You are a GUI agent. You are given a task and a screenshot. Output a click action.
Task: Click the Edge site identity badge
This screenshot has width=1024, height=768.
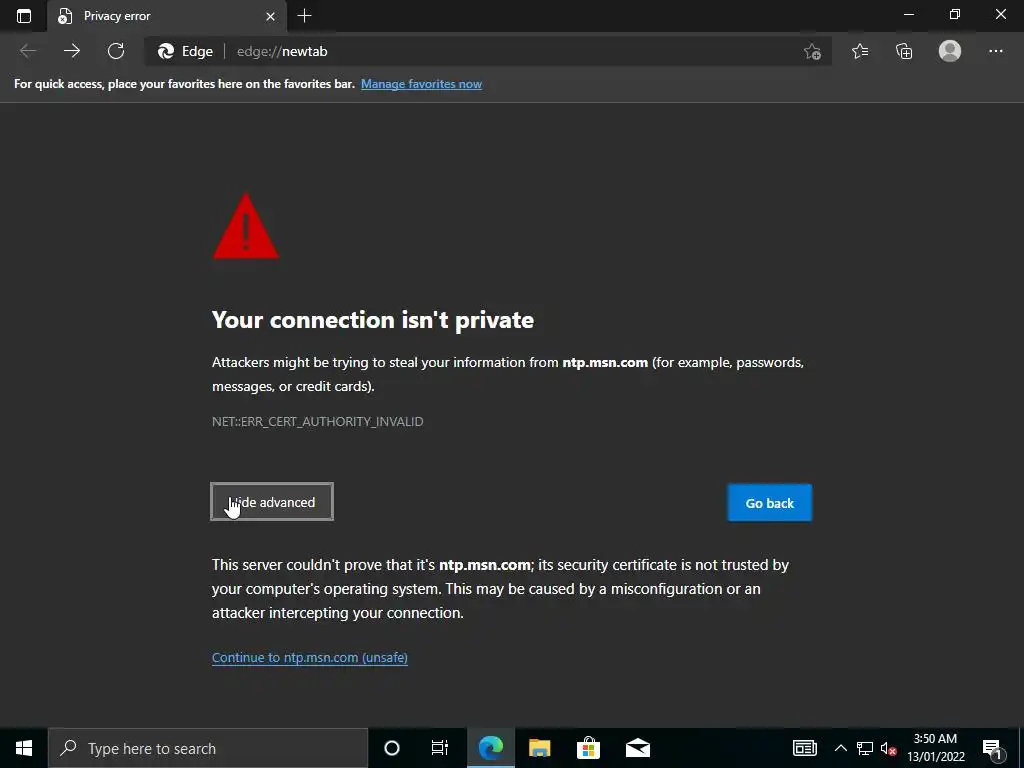[x=185, y=51]
